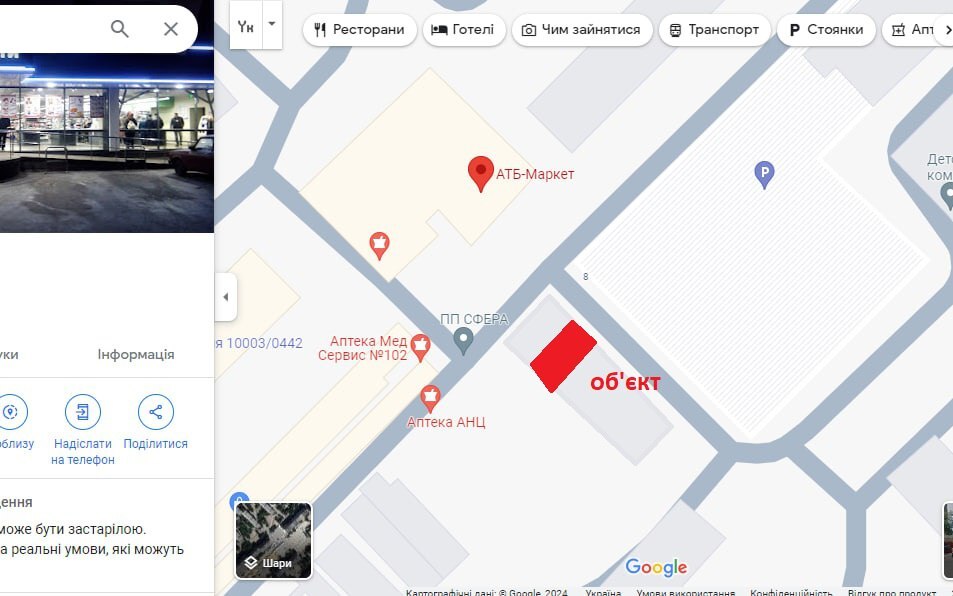Click the Надіслати на телефон icon

83,412
